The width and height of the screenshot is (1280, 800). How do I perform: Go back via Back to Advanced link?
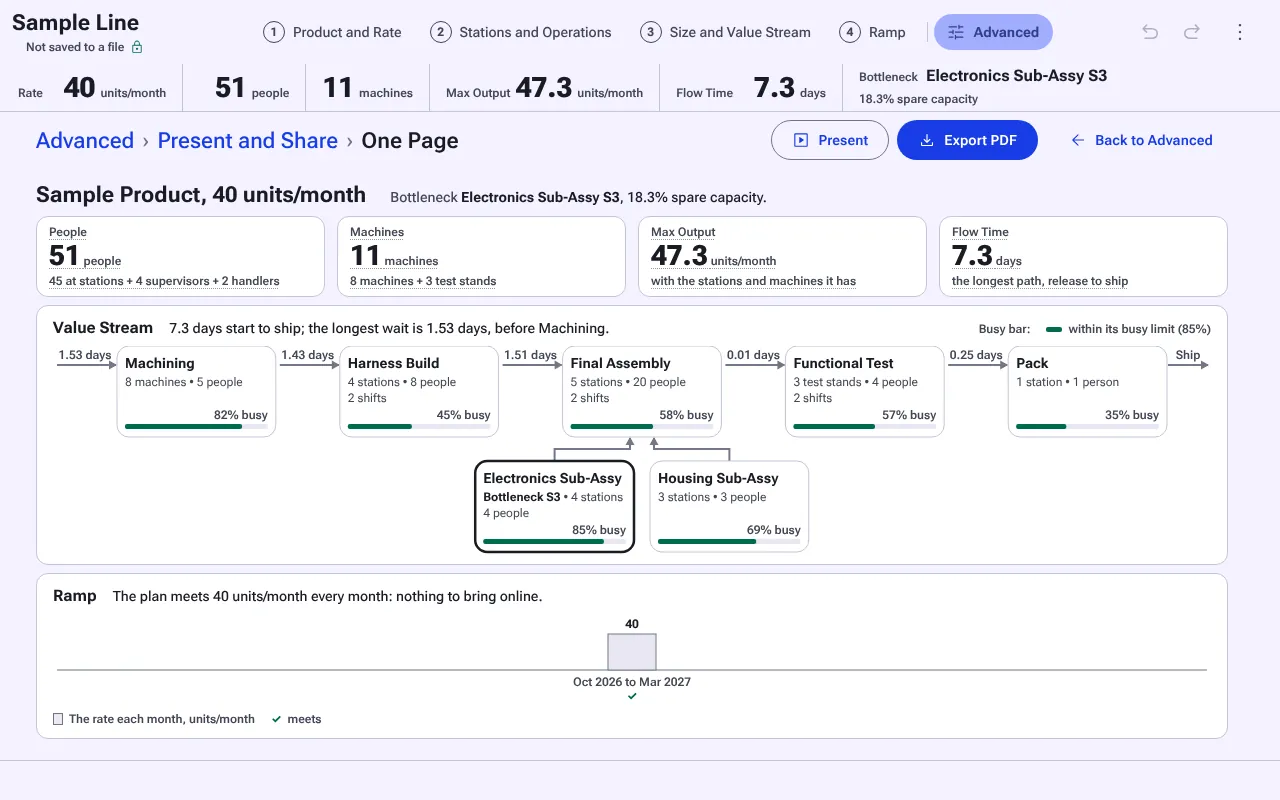(x=1141, y=140)
